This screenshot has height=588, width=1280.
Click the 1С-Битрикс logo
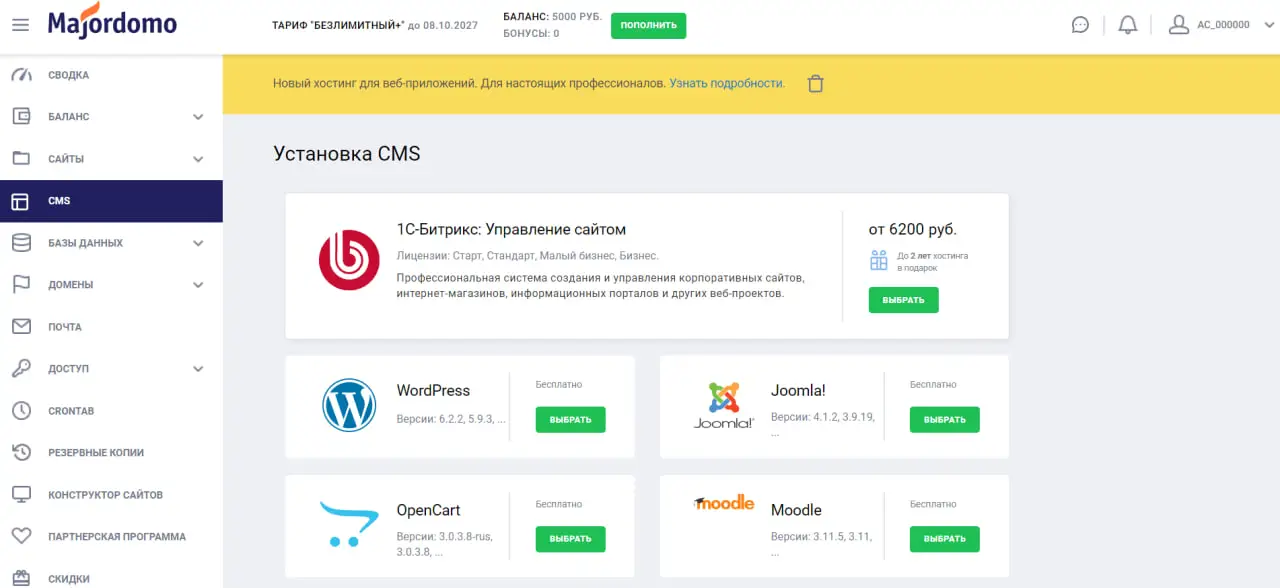(x=349, y=260)
